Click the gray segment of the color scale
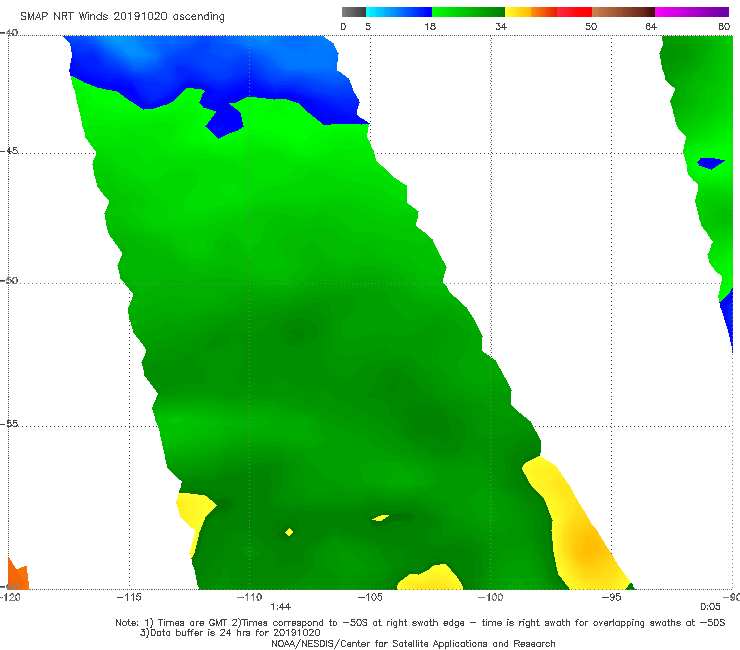The image size is (740, 650). pyautogui.click(x=354, y=12)
